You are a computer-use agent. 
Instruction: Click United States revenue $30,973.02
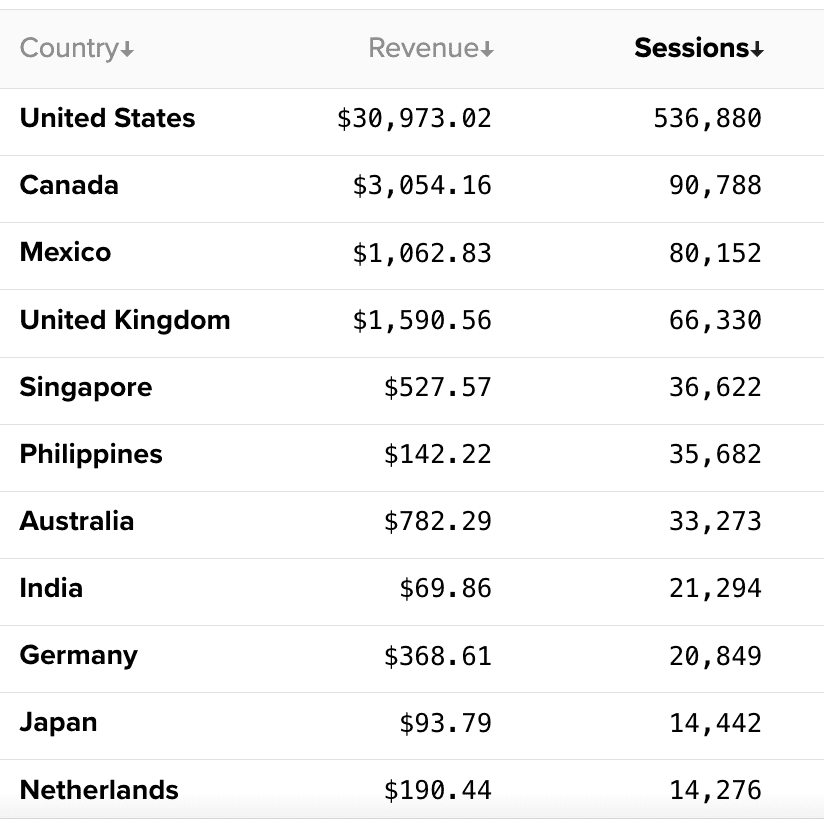(414, 118)
